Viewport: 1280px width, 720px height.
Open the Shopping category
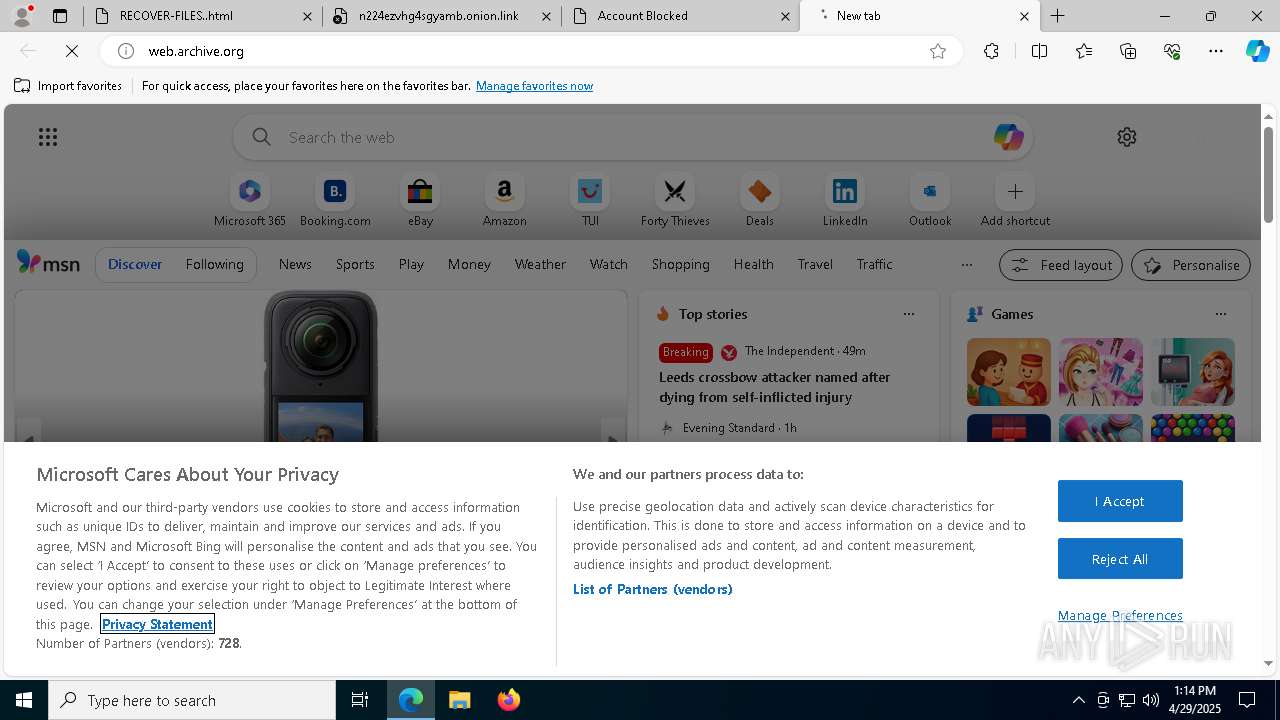(x=680, y=264)
